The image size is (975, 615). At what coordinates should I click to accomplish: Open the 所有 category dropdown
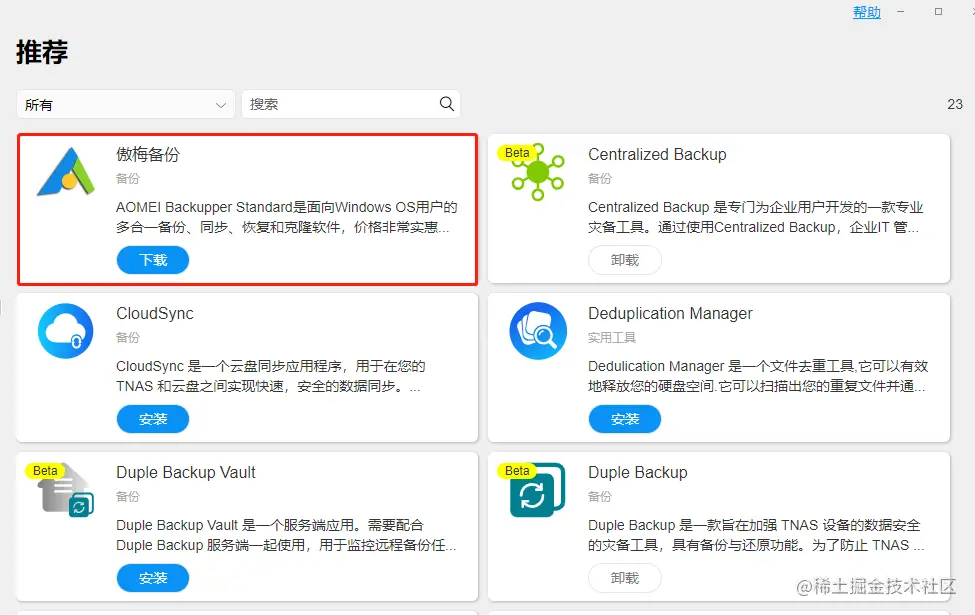click(126, 104)
